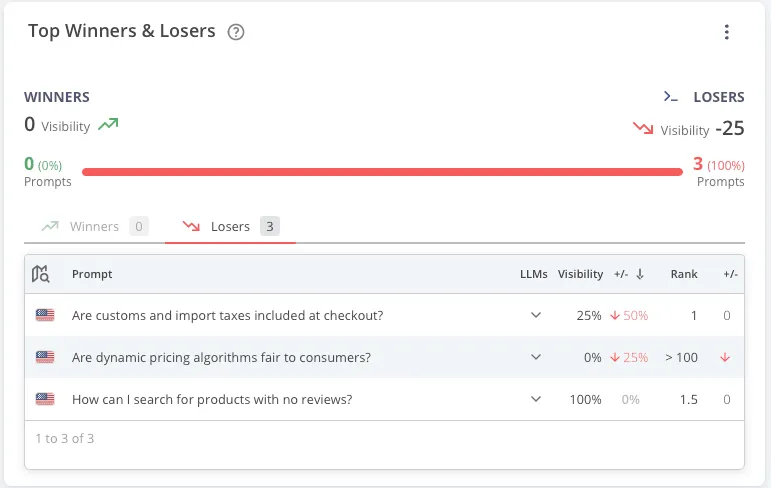Click the map search icon in table header
771x488 pixels.
[41, 274]
